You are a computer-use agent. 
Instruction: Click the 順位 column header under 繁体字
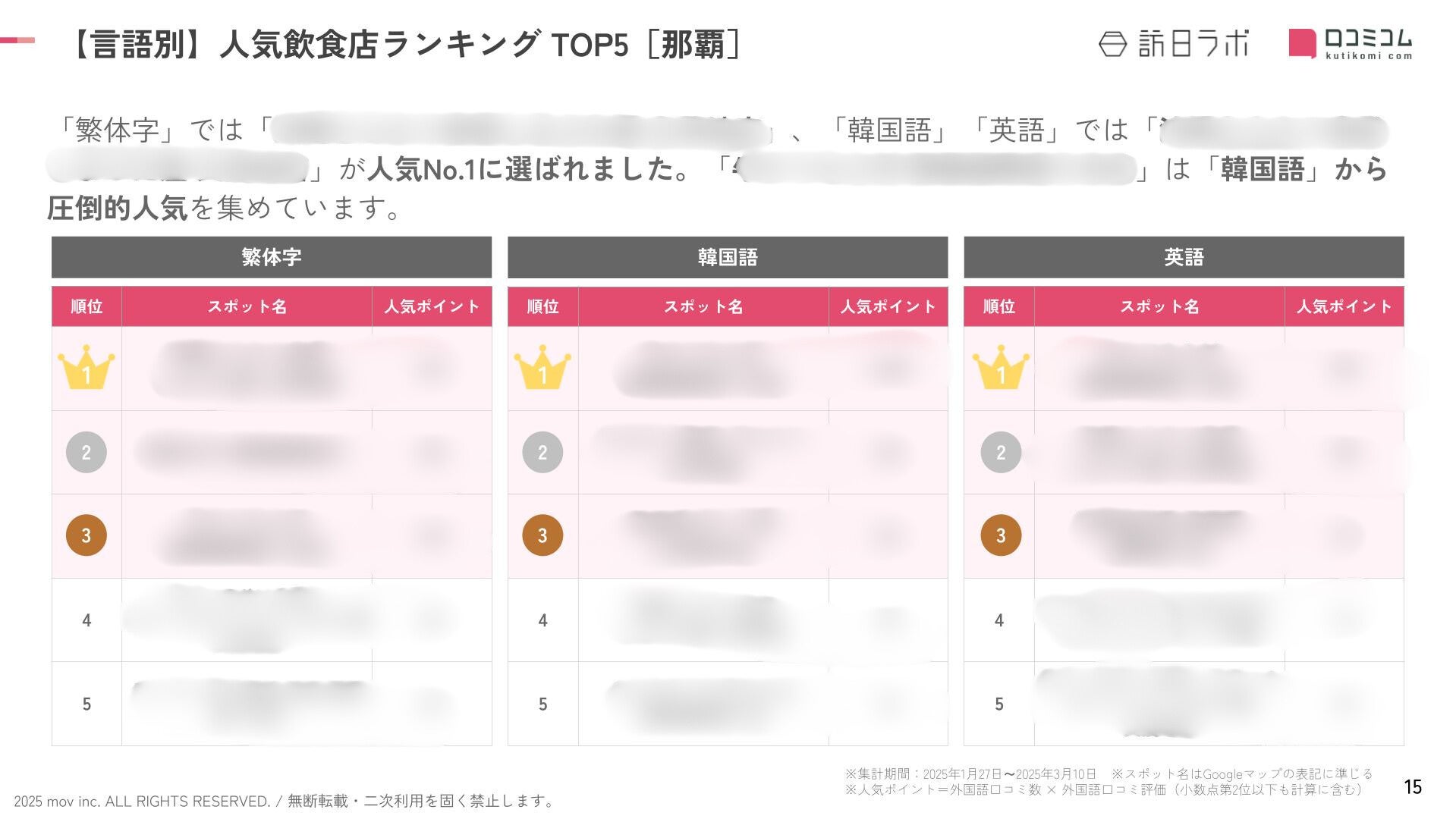tap(86, 306)
